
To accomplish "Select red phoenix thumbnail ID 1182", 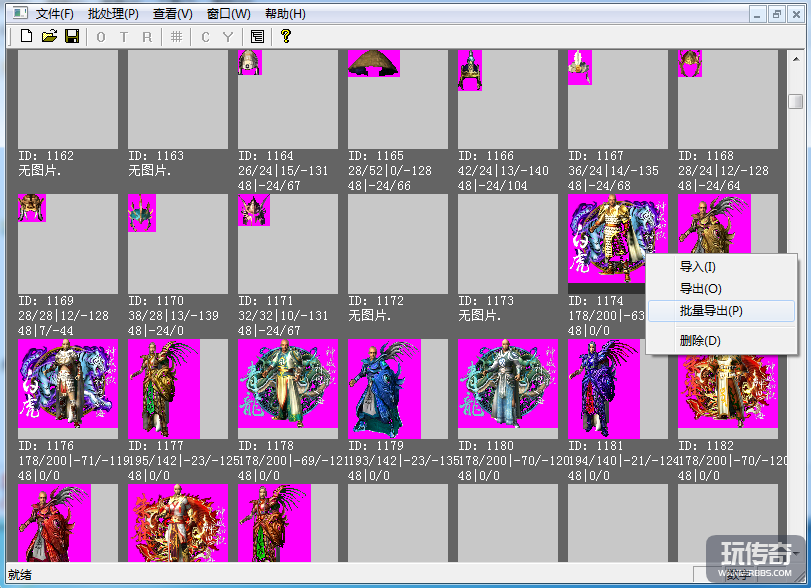I will [728, 398].
